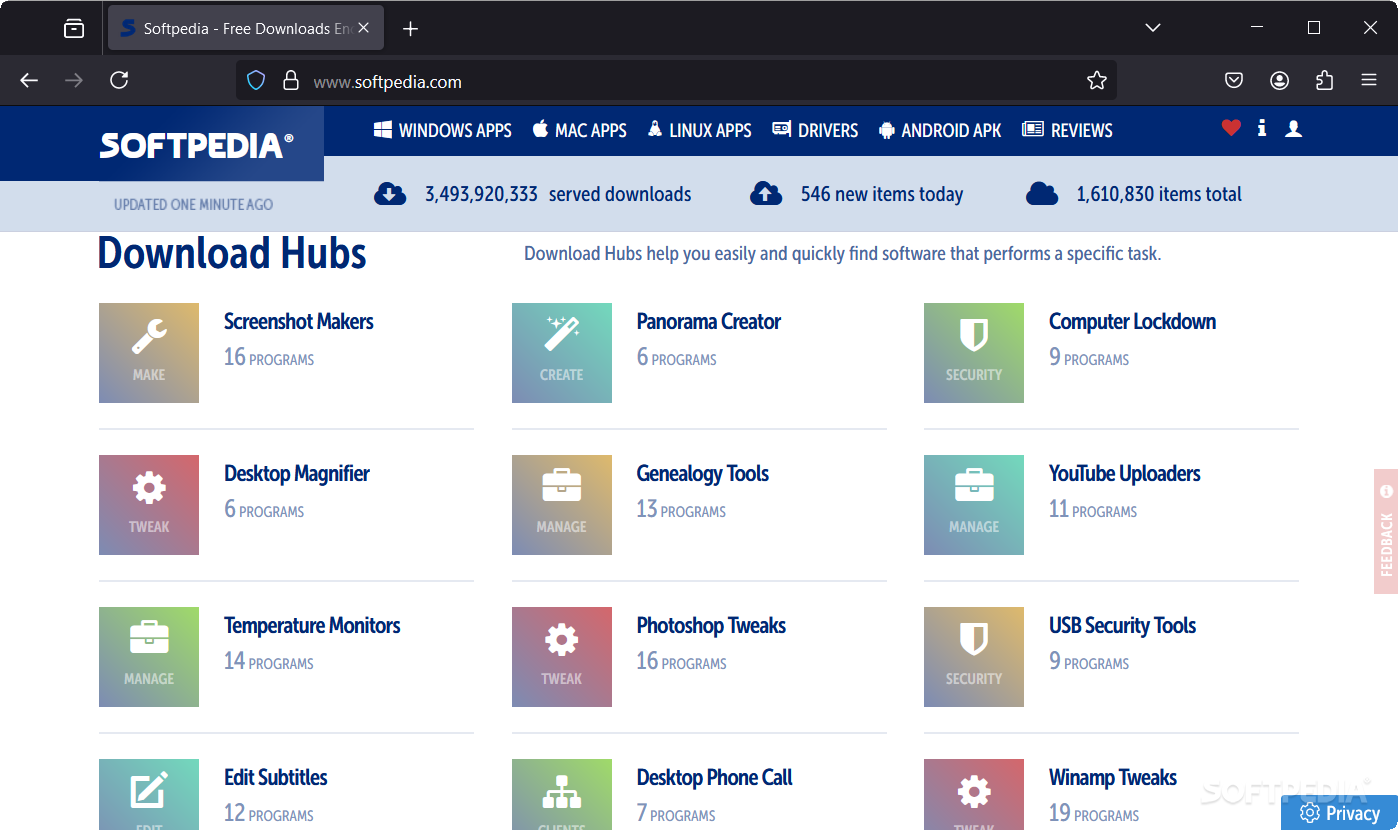Click '13 PROGRAMS' under Genealogy Tools
The height and width of the screenshot is (830, 1398).
tap(681, 509)
